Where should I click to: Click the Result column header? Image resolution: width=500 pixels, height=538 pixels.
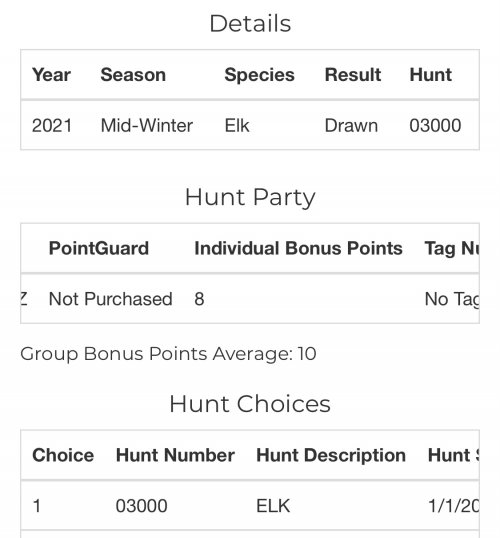point(353,75)
